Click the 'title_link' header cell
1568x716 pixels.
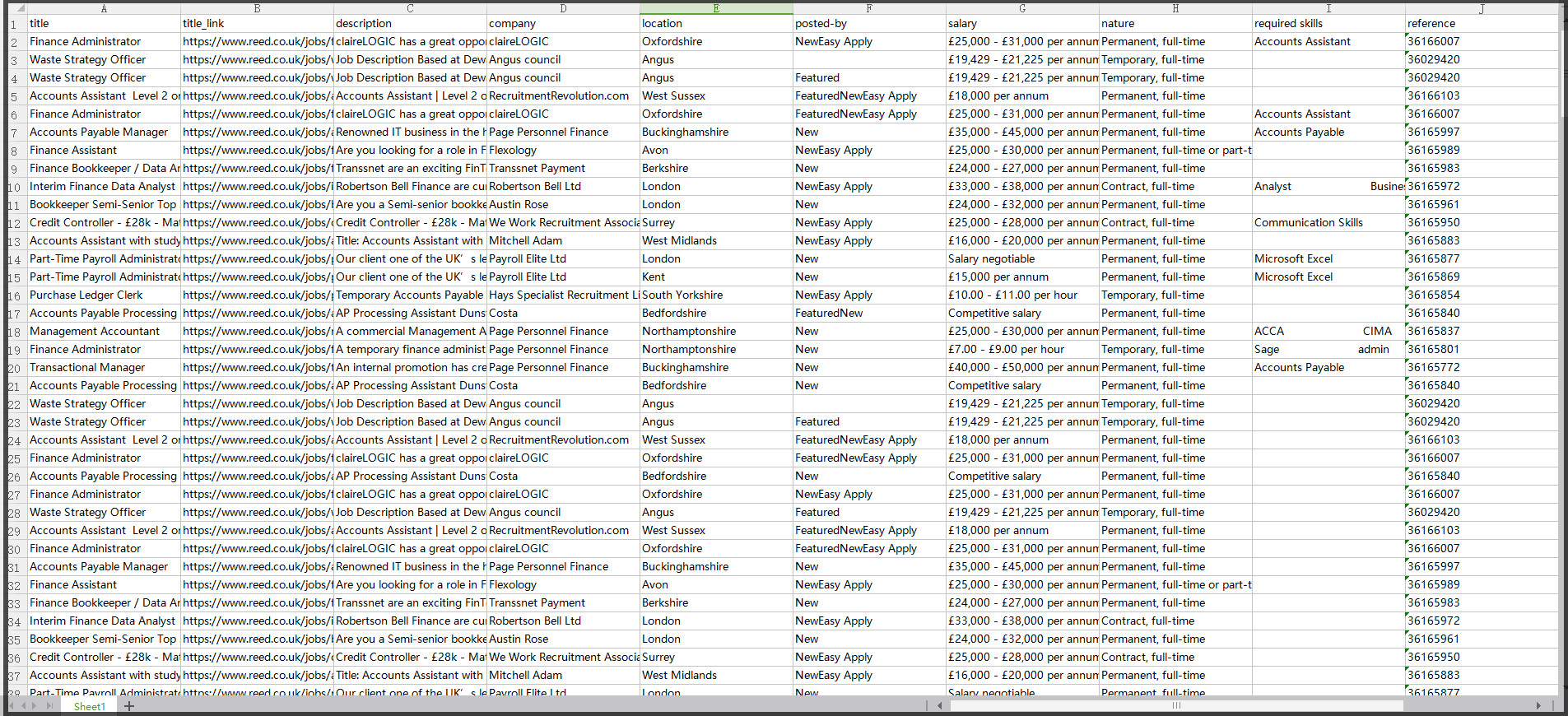257,24
